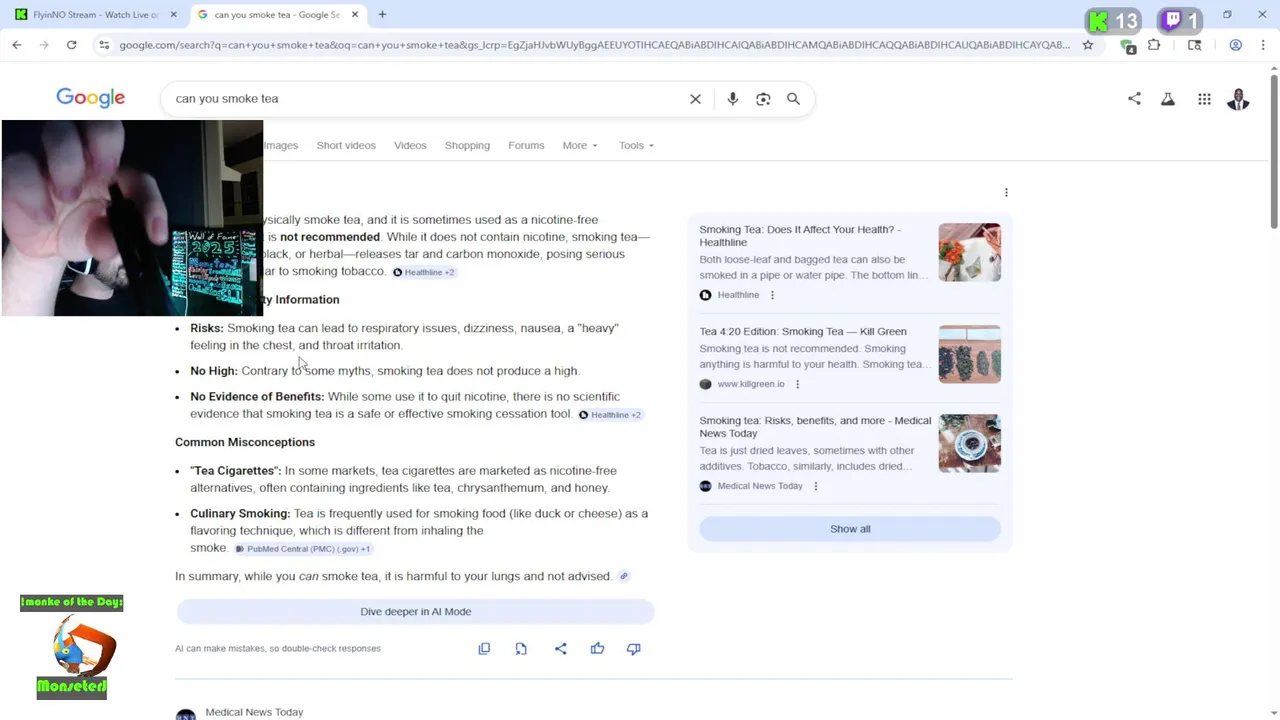Viewport: 1280px width, 720px height.
Task: Open Chrome's three-dot menu
Action: 1264,45
